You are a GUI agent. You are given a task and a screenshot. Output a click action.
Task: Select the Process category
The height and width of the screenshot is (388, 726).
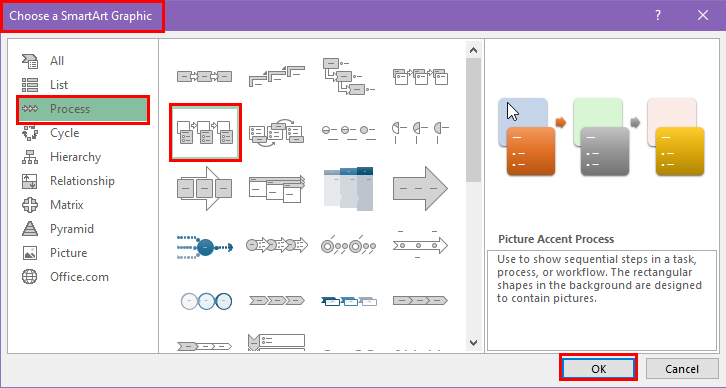coord(82,109)
